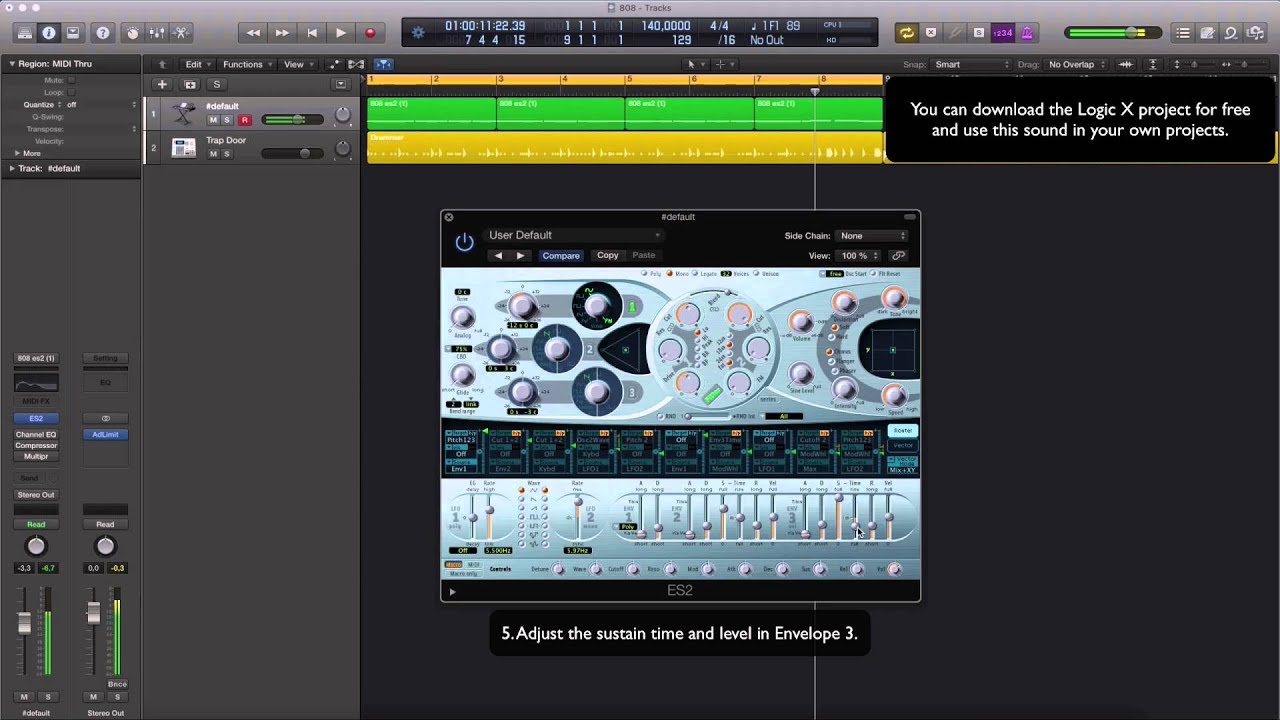The height and width of the screenshot is (720, 1280).
Task: Open List Editors icon
Action: (x=1183, y=33)
